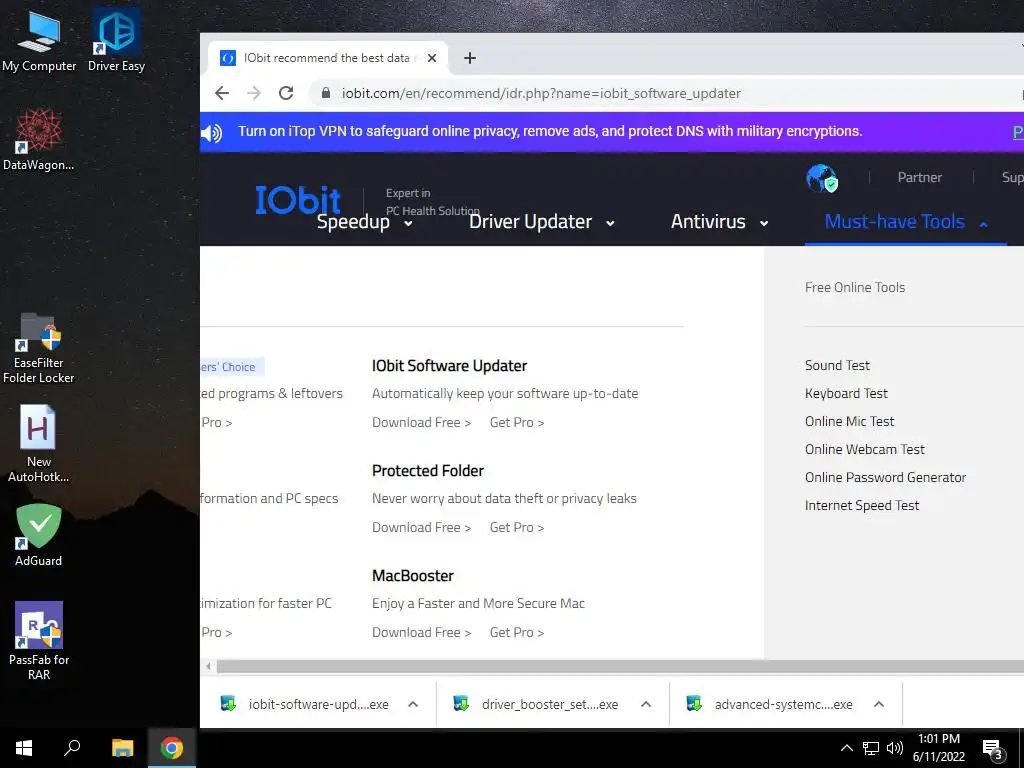This screenshot has height=768, width=1024.
Task: Open EaseFilter Folder Locker shortcut
Action: 39,347
